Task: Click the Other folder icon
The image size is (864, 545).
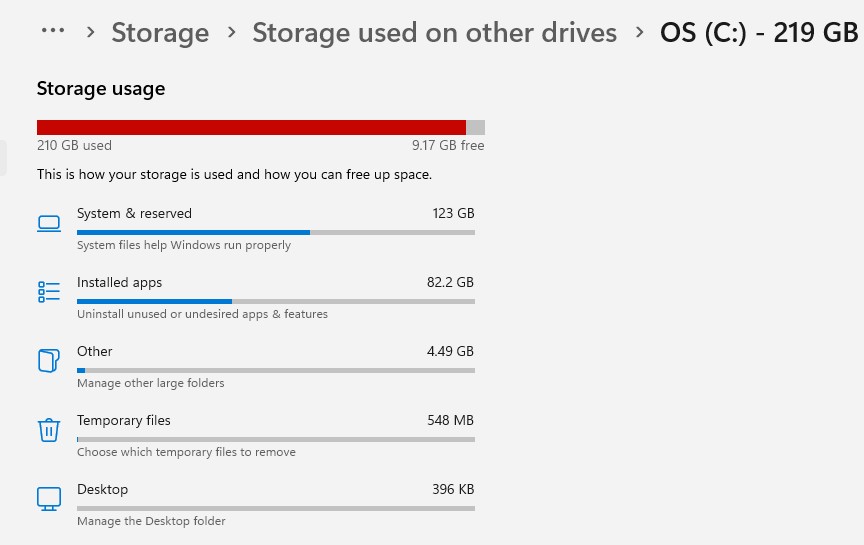Action: tap(48, 360)
